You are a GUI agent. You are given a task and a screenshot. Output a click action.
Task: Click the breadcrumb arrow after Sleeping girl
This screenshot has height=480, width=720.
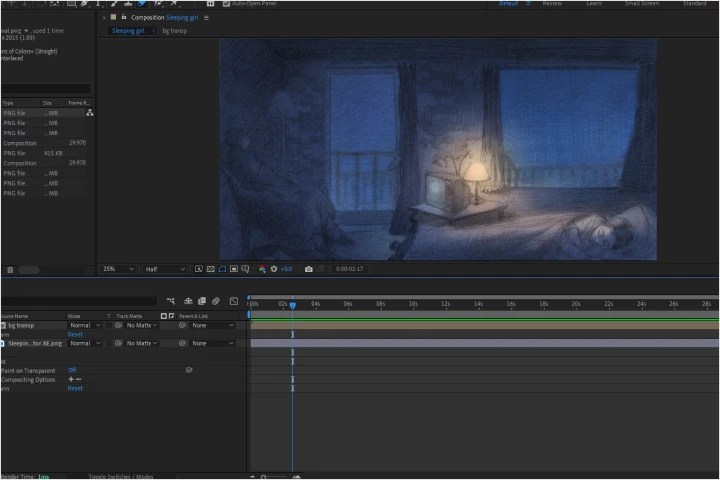[154, 31]
